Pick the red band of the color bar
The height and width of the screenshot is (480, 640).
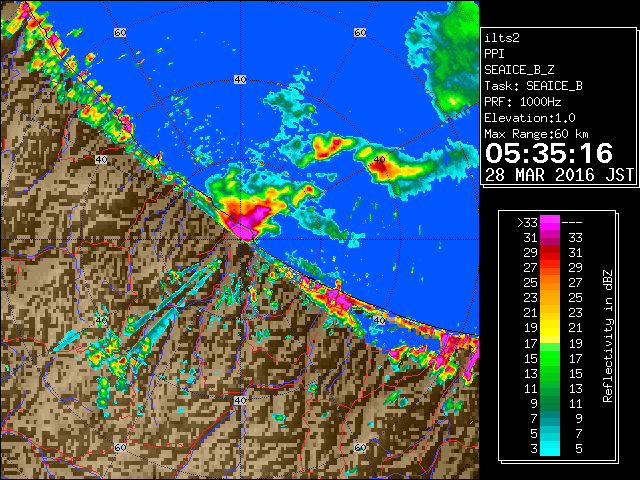[550, 253]
